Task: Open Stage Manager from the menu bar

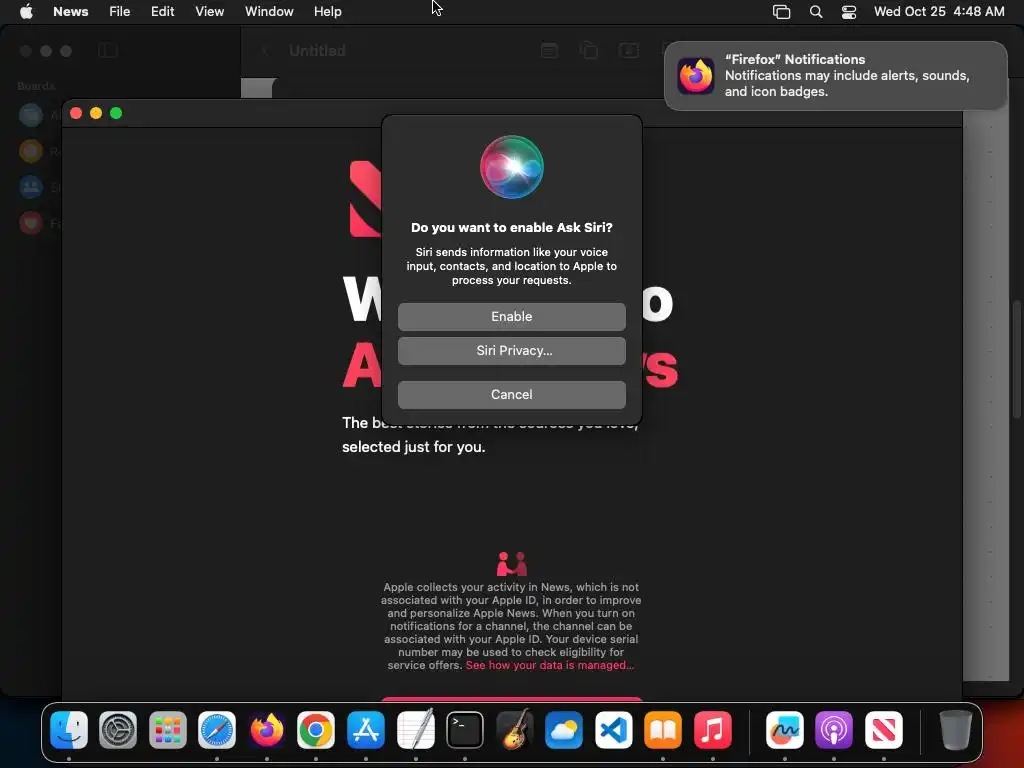Action: pos(781,11)
